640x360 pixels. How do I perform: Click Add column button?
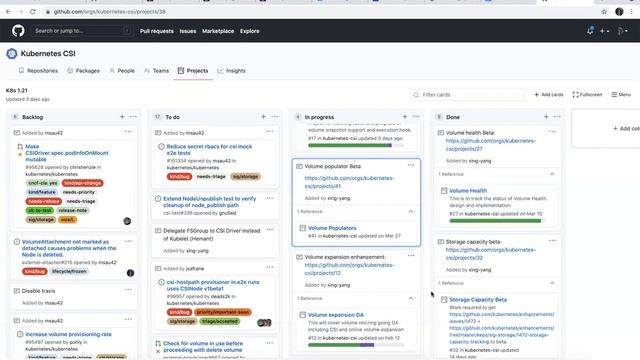626,128
